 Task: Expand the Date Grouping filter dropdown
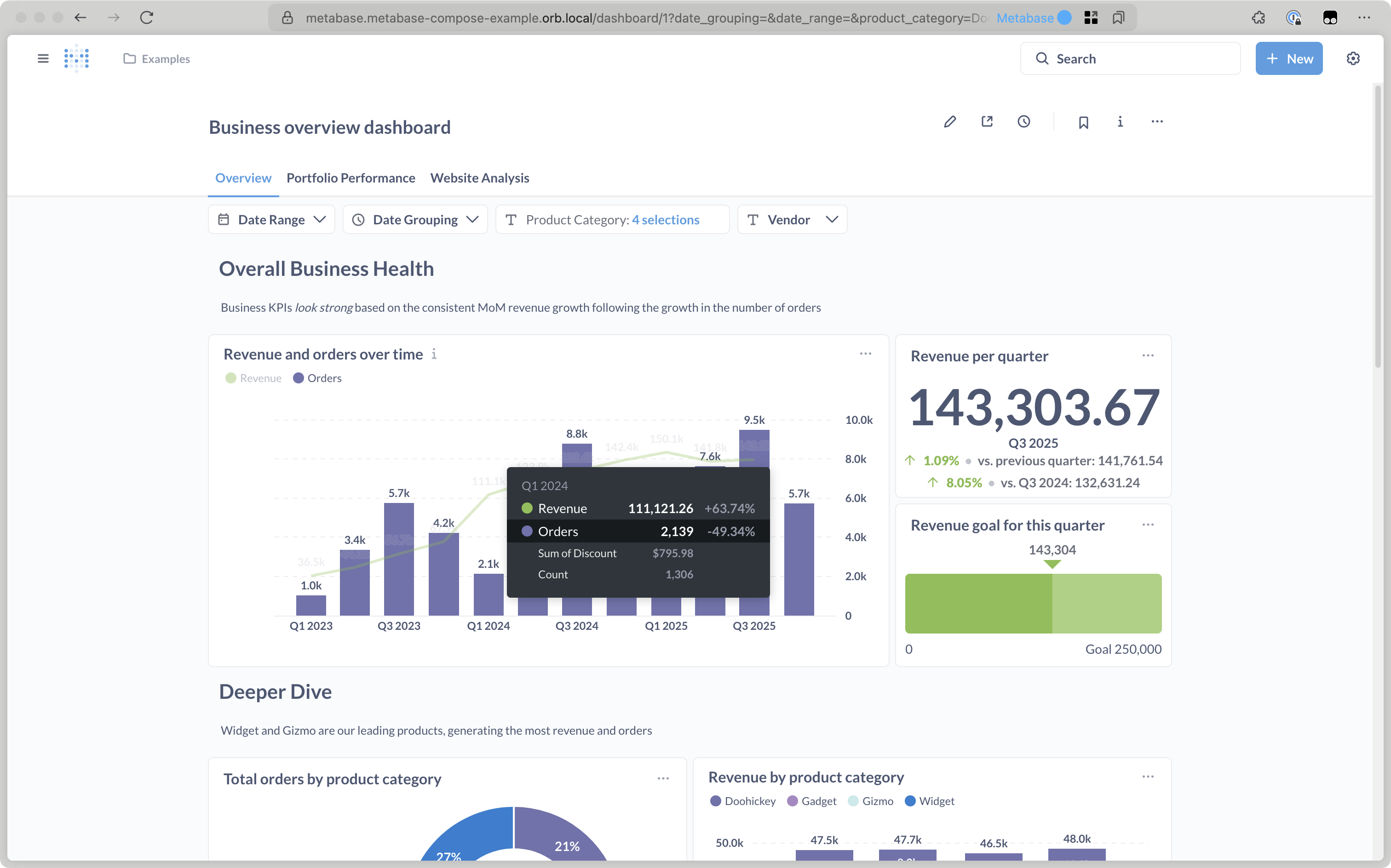[x=414, y=220]
